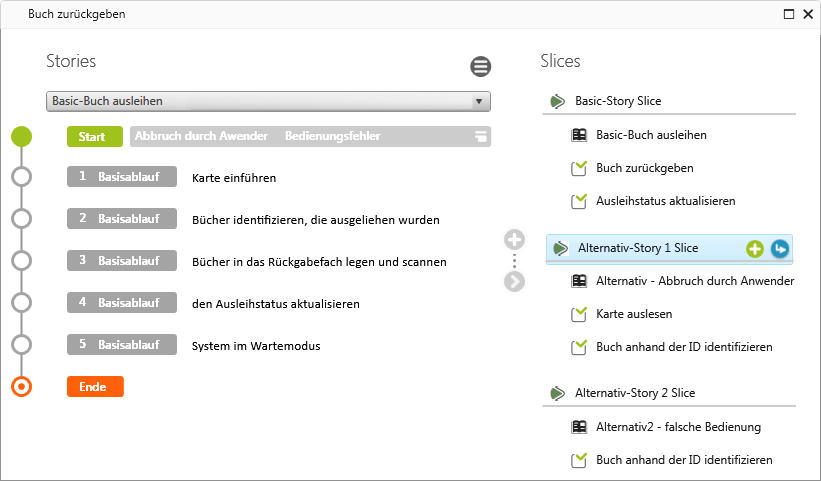Click the gray plus circle between panels
This screenshot has width=821, height=481.
click(x=514, y=239)
